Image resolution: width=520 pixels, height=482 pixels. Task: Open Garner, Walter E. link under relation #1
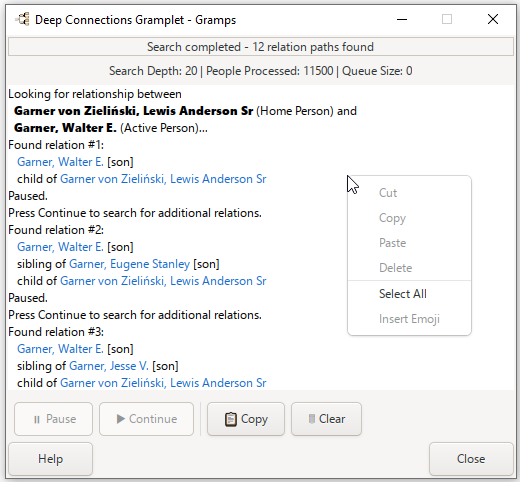tap(60, 162)
